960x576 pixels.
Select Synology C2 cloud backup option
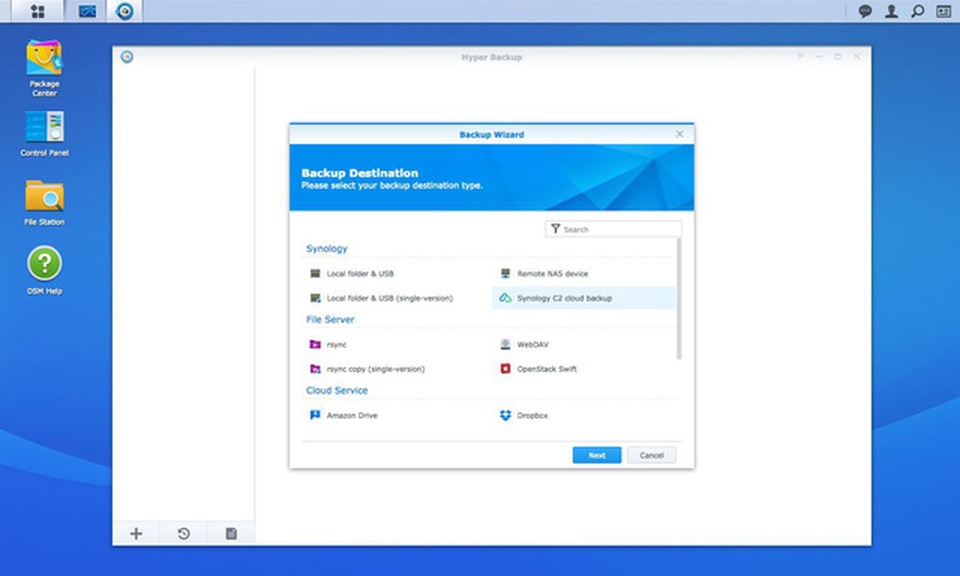[x=584, y=298]
